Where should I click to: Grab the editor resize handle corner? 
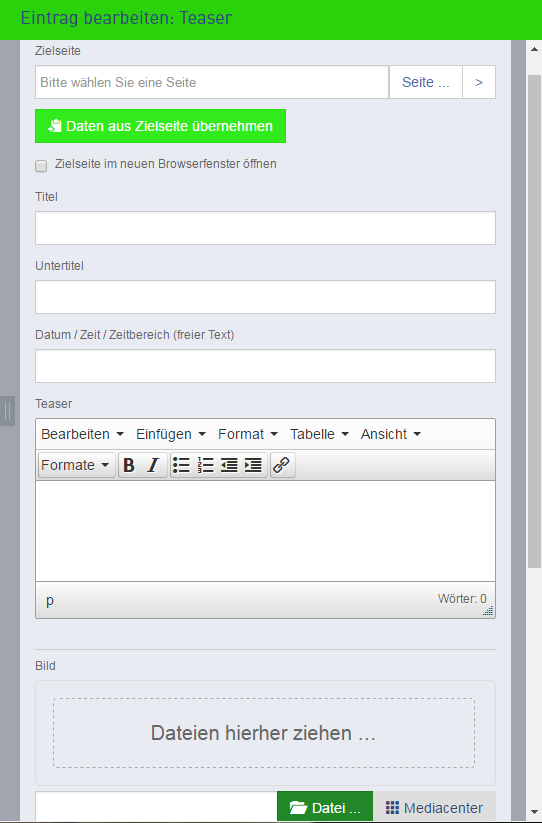pos(488,610)
